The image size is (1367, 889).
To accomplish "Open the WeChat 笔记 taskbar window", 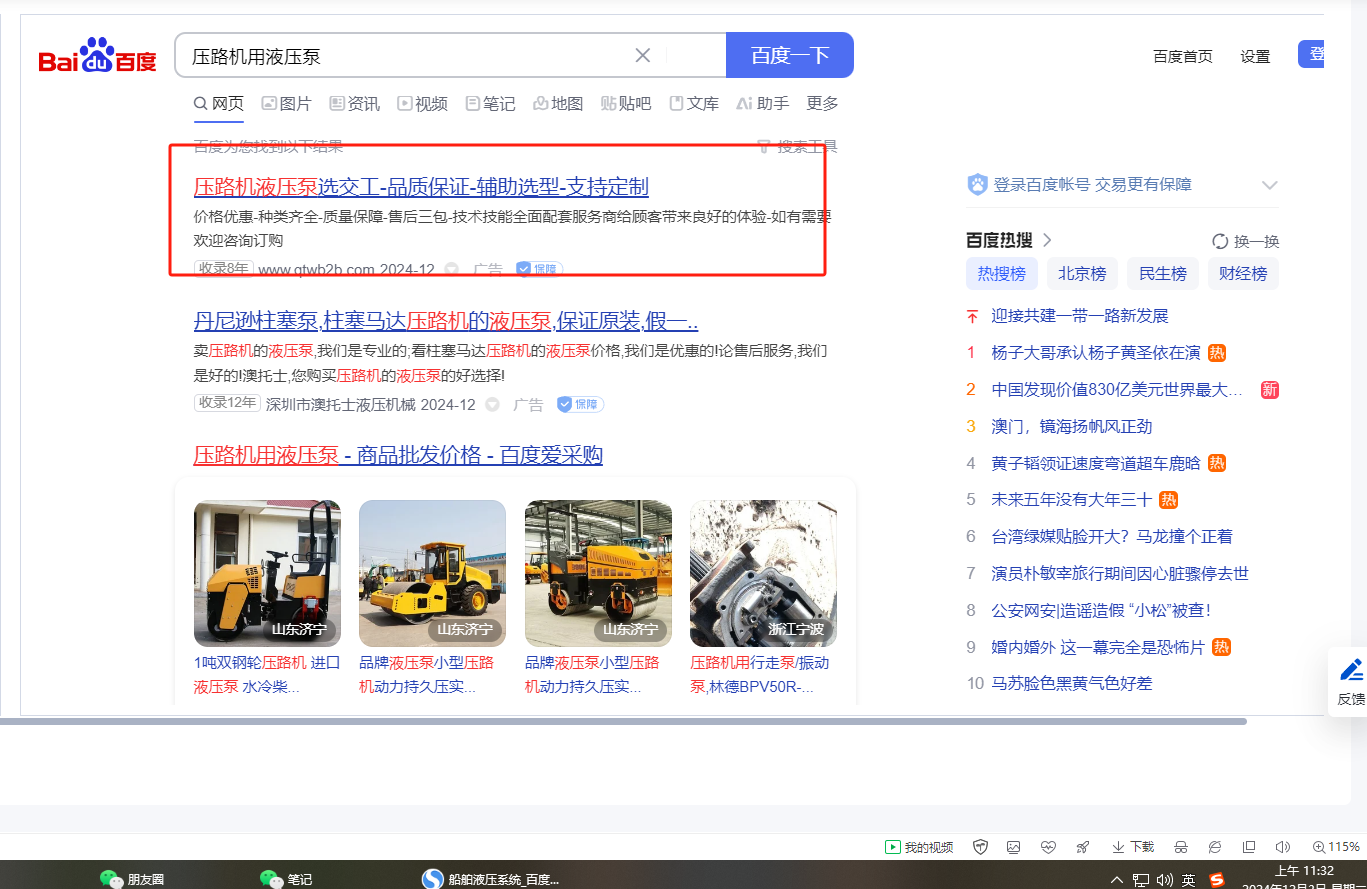I will (x=286, y=879).
